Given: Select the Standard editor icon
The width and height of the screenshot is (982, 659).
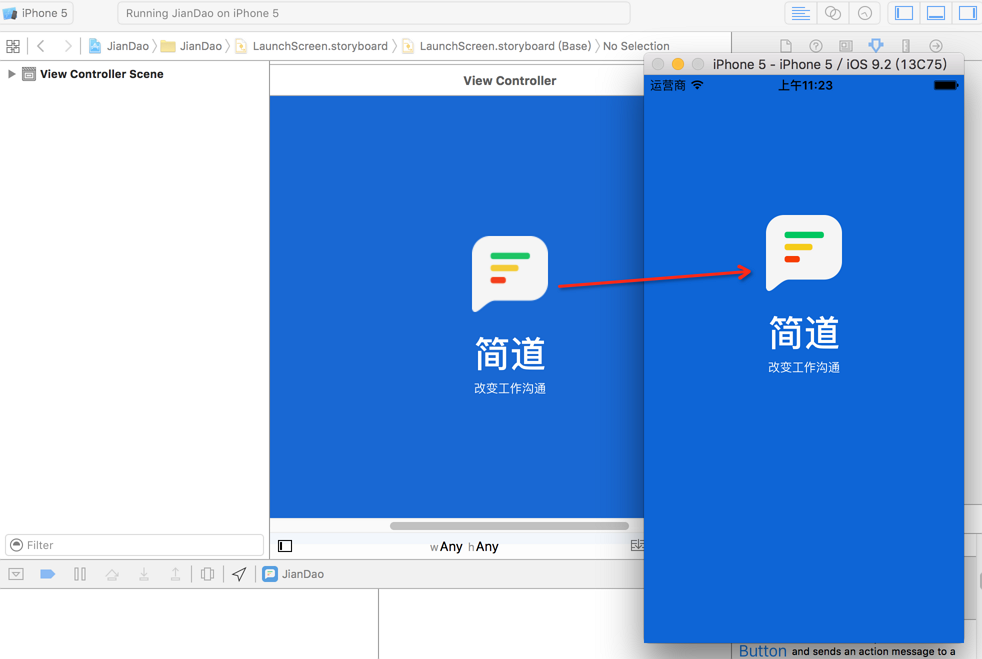Looking at the screenshot, I should (800, 13).
